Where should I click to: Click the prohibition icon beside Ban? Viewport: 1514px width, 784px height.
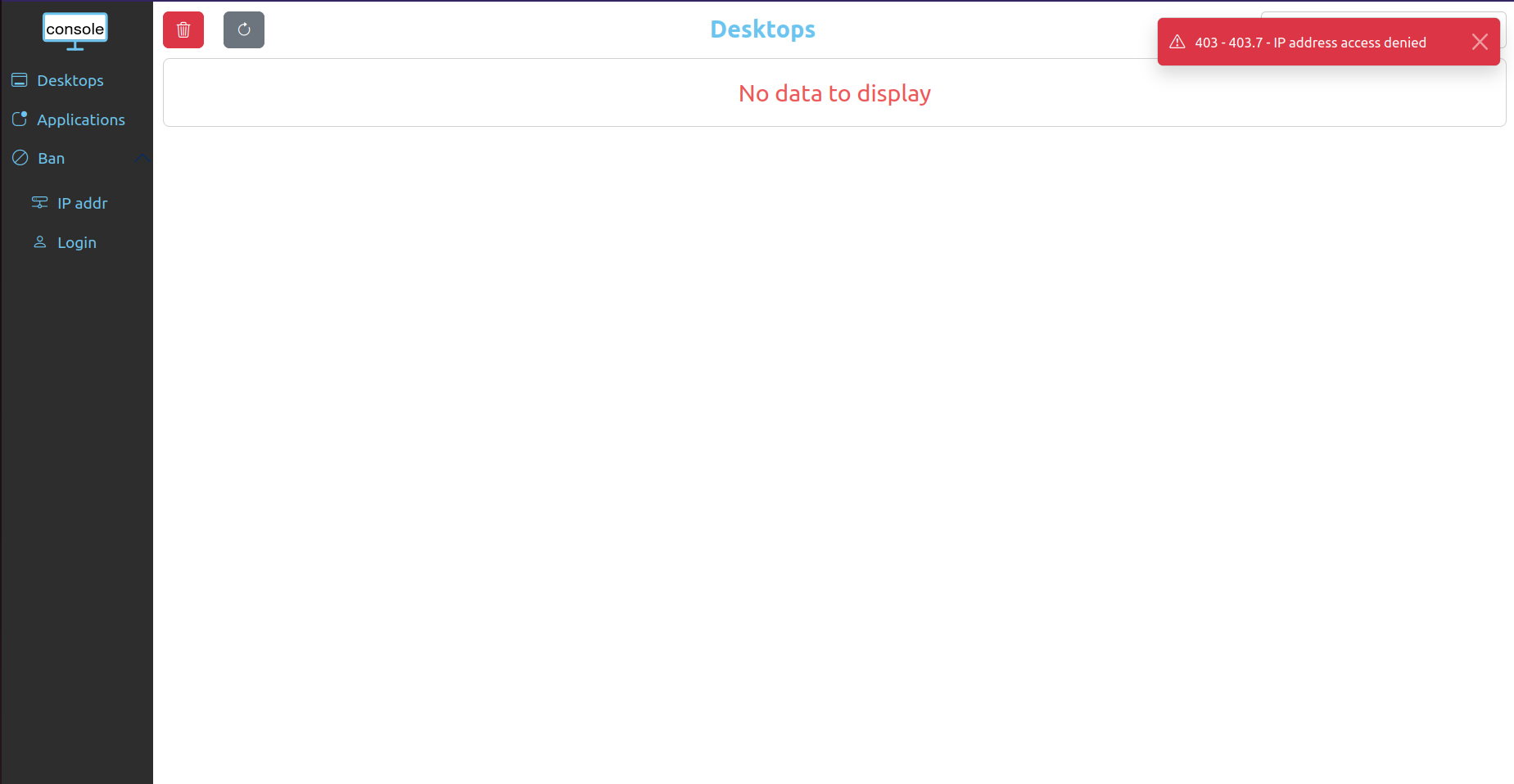pos(20,157)
